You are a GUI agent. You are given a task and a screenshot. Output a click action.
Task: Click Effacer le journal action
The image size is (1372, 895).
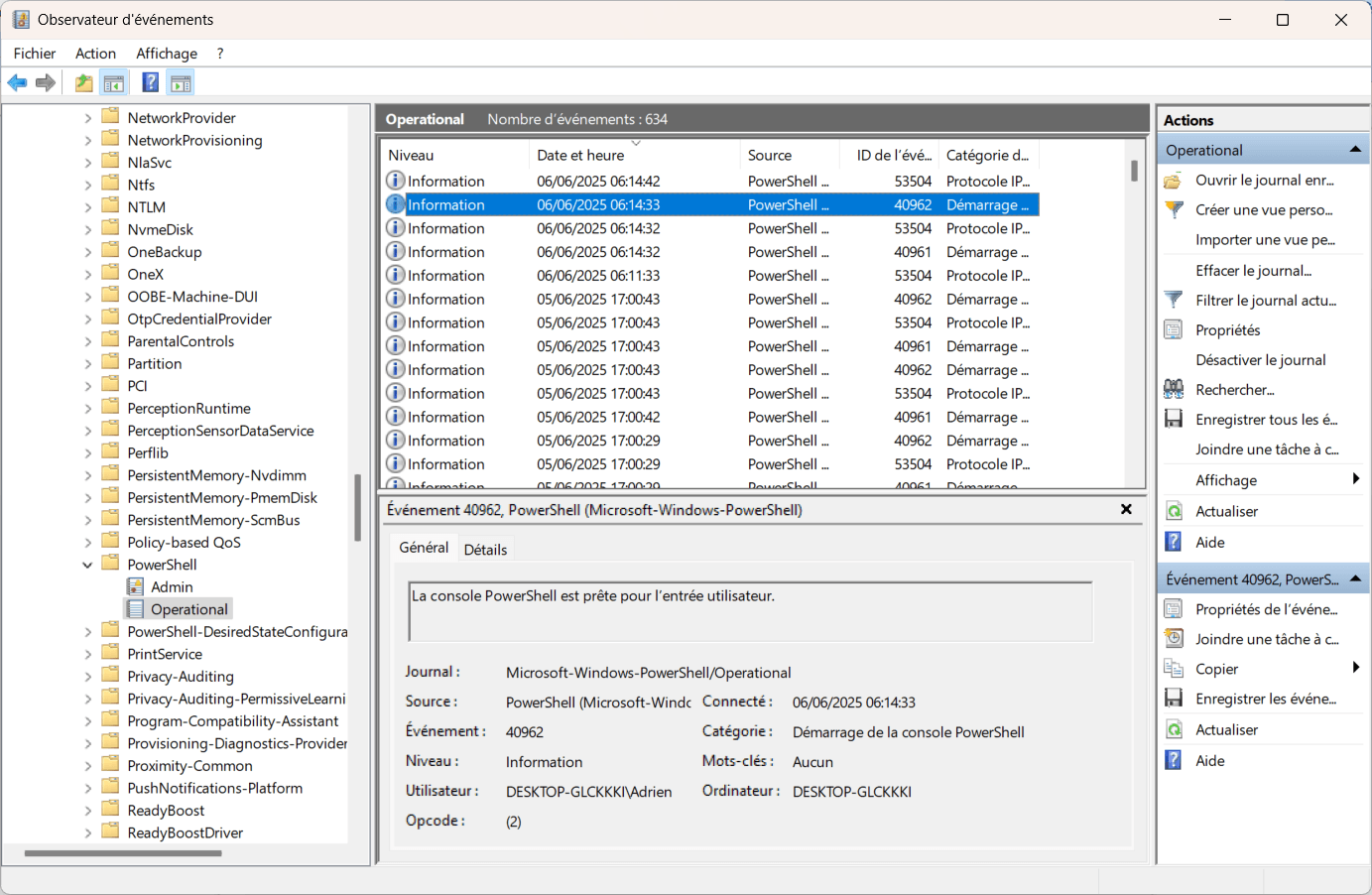tap(1253, 271)
